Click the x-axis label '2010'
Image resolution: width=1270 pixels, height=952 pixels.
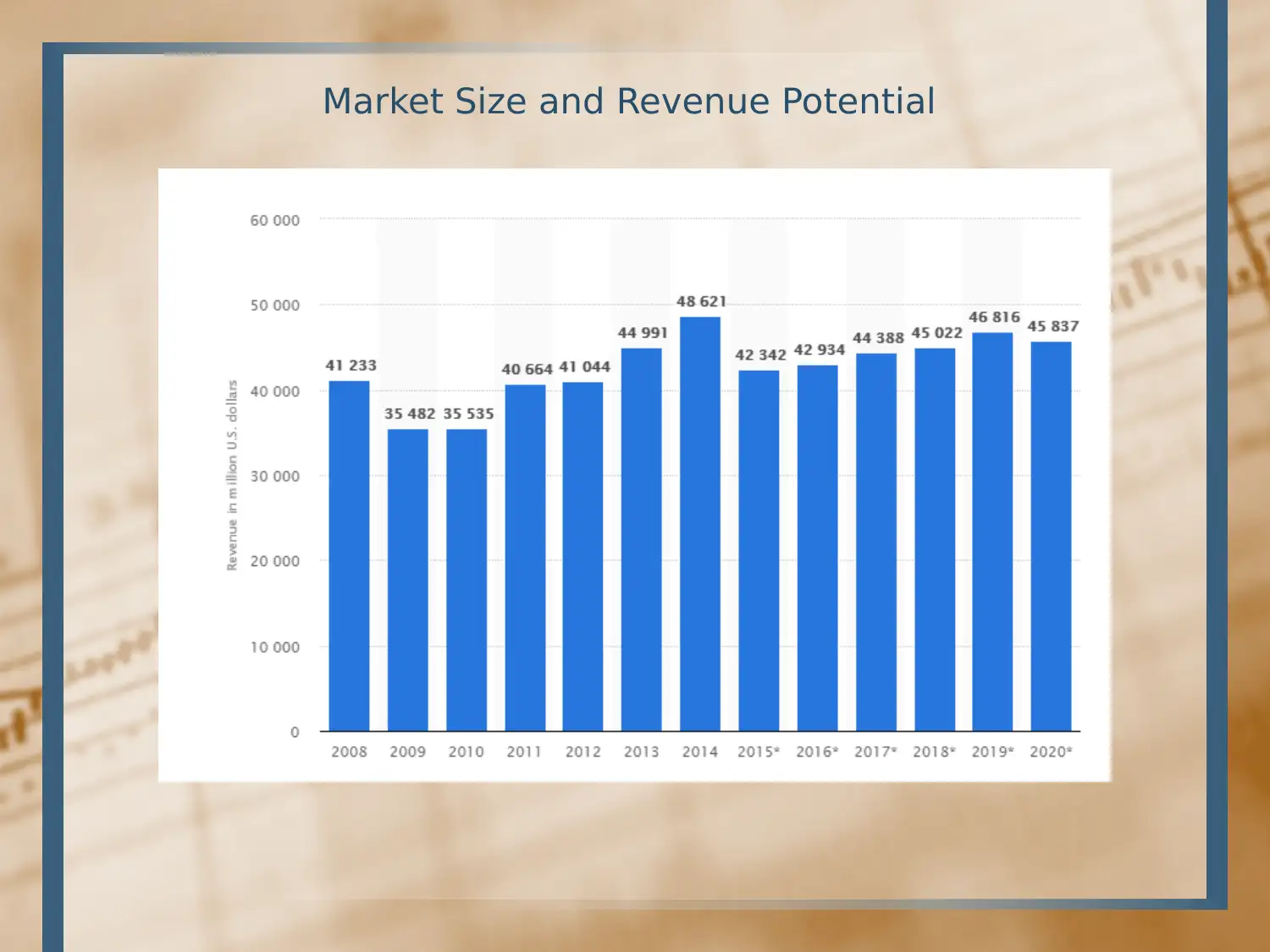pyautogui.click(x=466, y=751)
